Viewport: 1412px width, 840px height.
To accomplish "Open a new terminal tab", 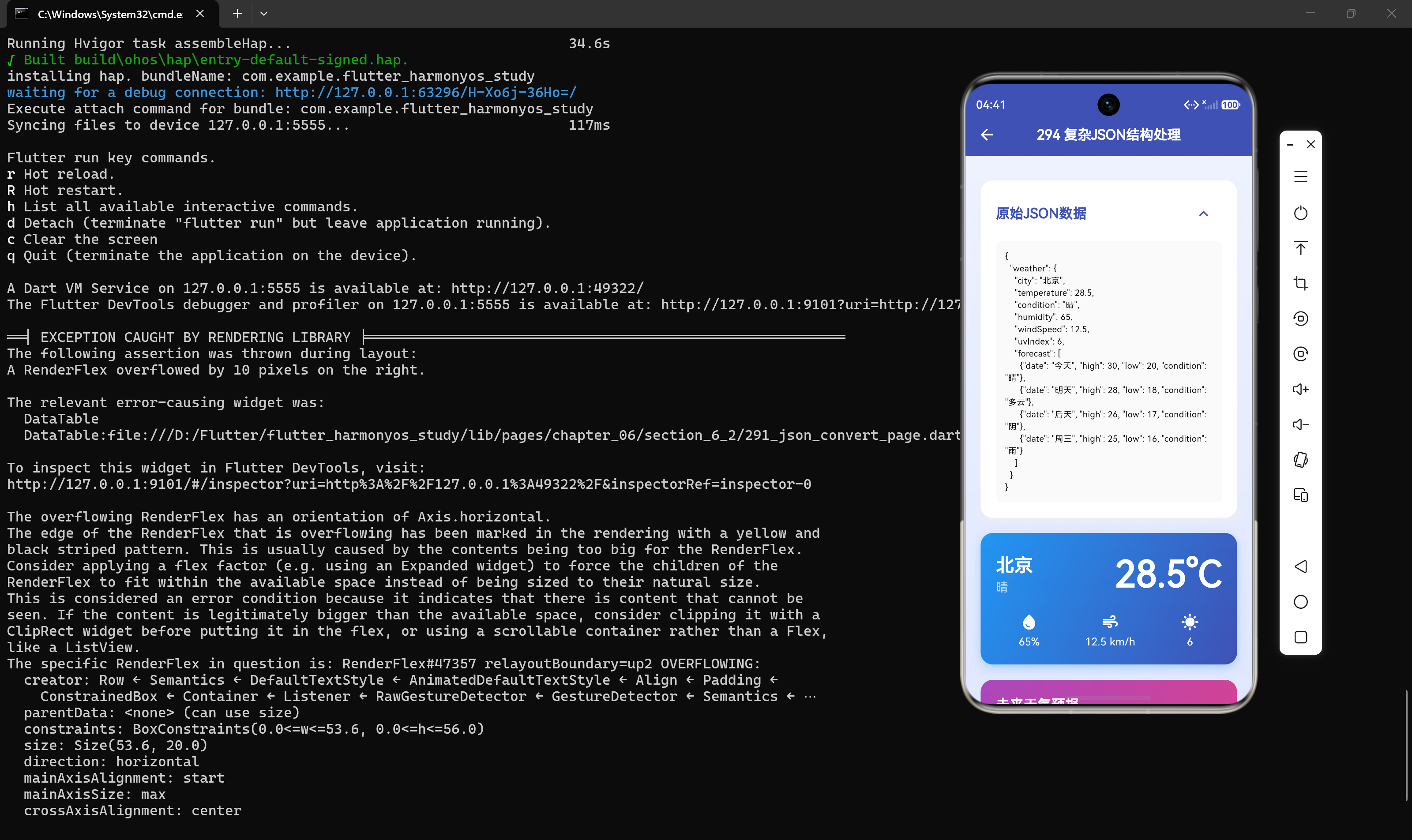I will point(237,14).
